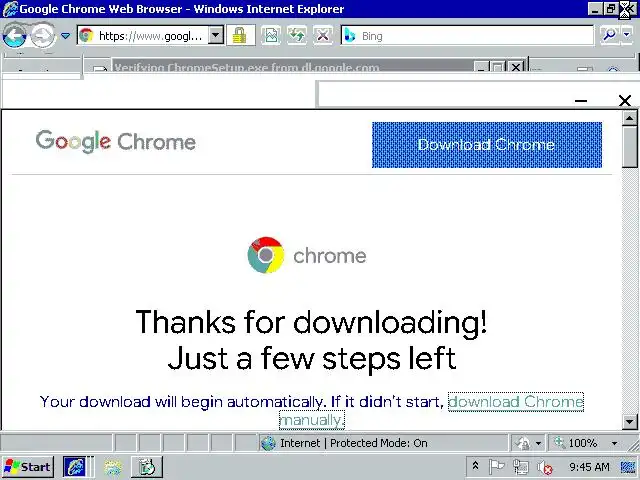Click the page scrollbar up arrow

pos(629,118)
